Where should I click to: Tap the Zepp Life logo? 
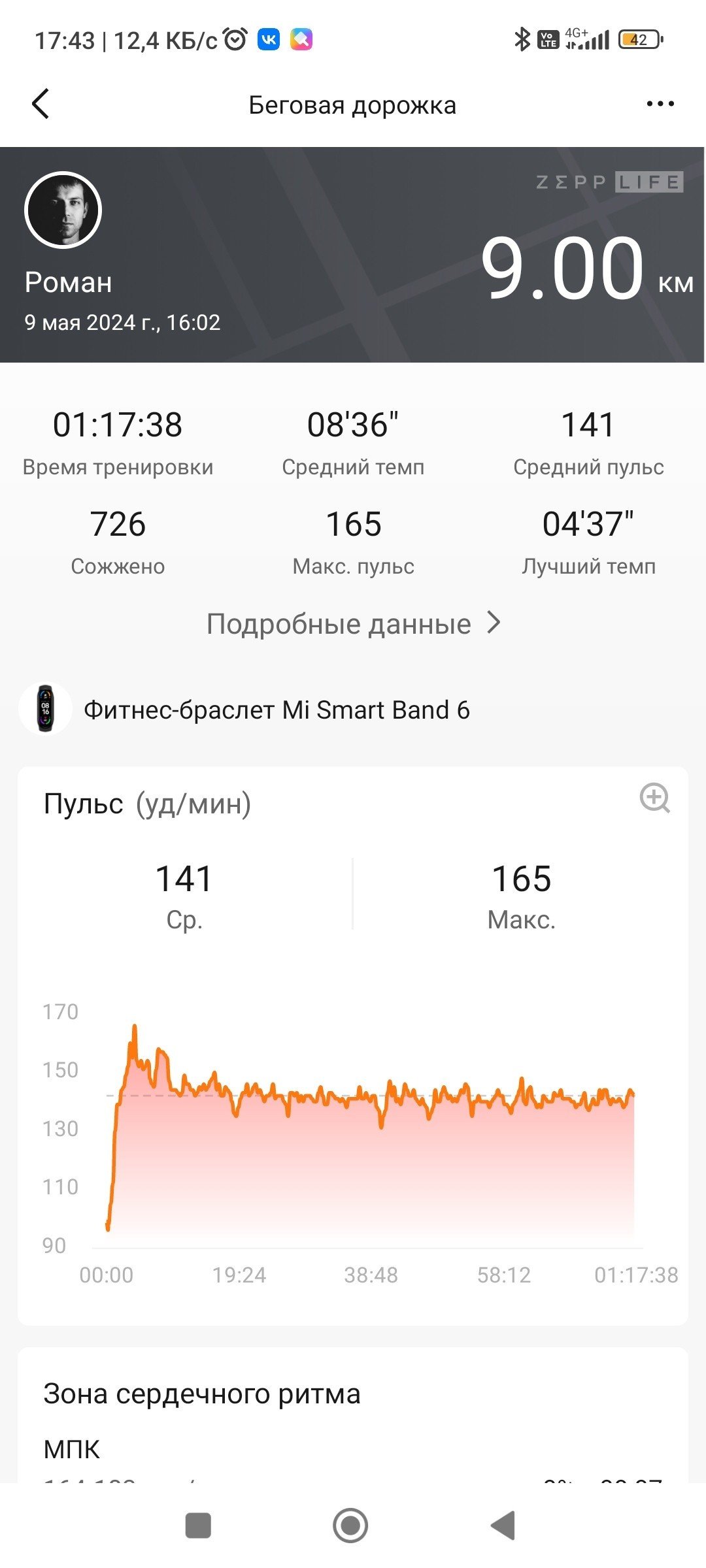point(609,182)
